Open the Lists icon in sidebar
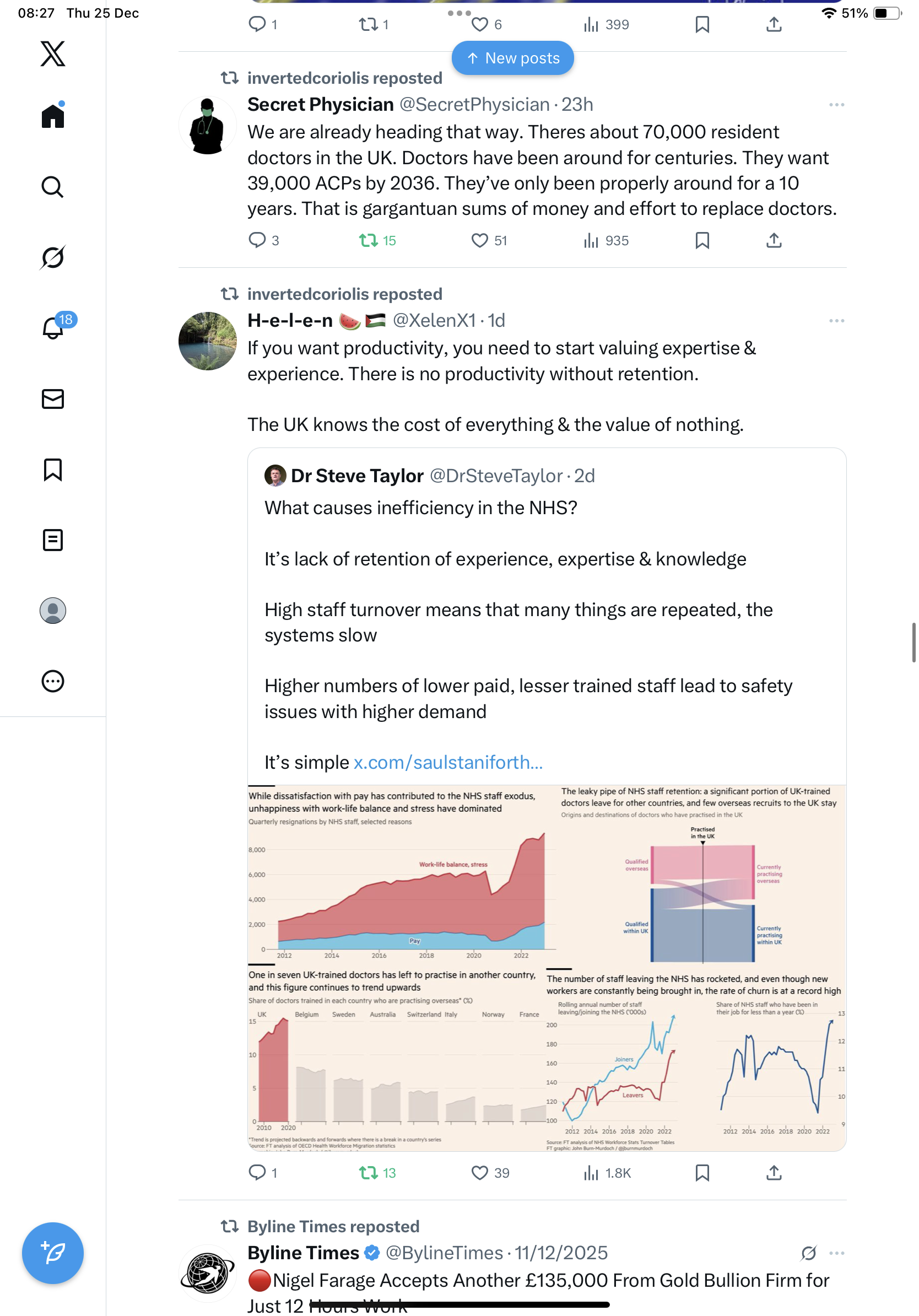 pos(53,540)
